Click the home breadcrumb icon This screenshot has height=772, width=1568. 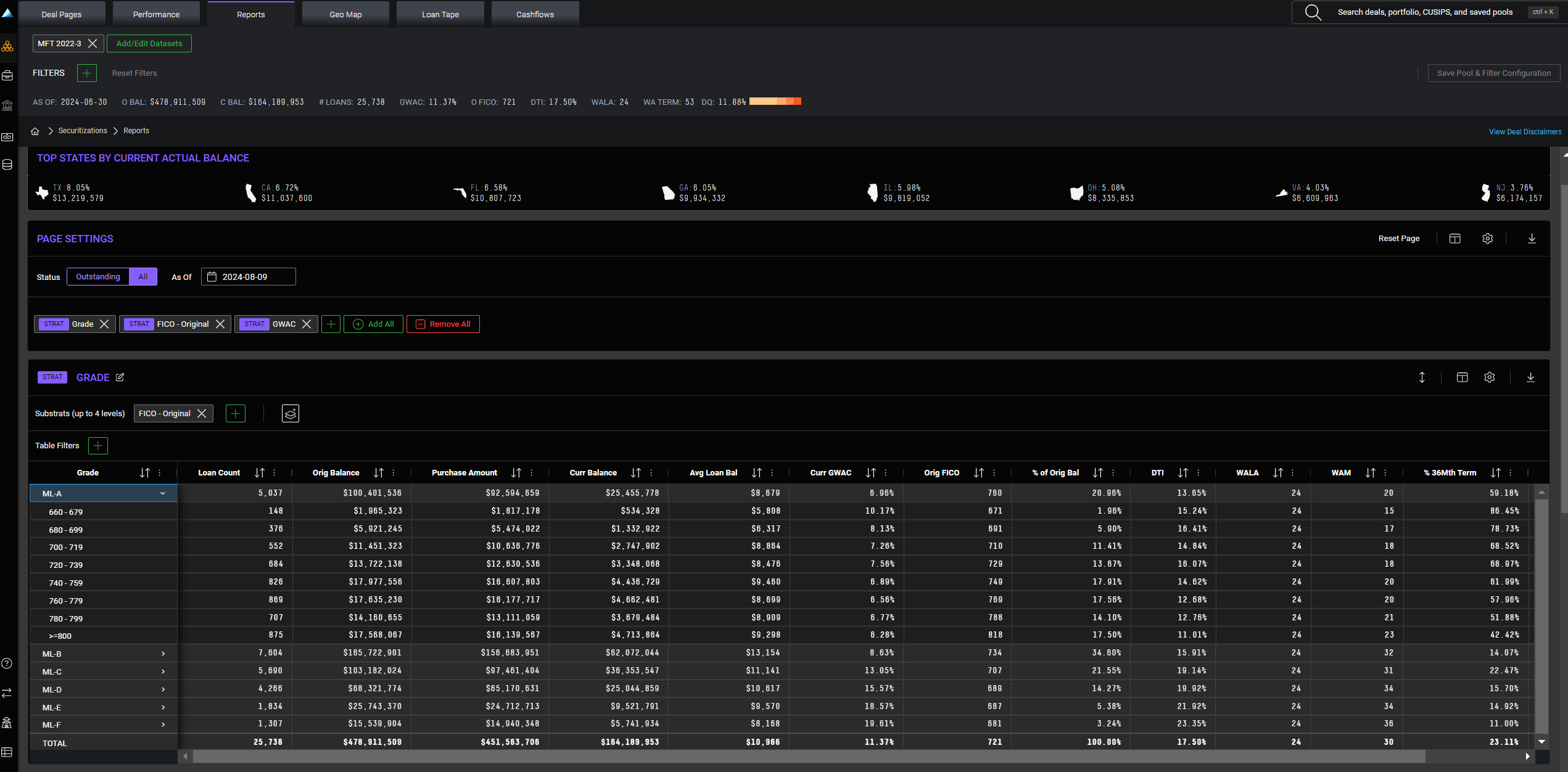point(35,131)
